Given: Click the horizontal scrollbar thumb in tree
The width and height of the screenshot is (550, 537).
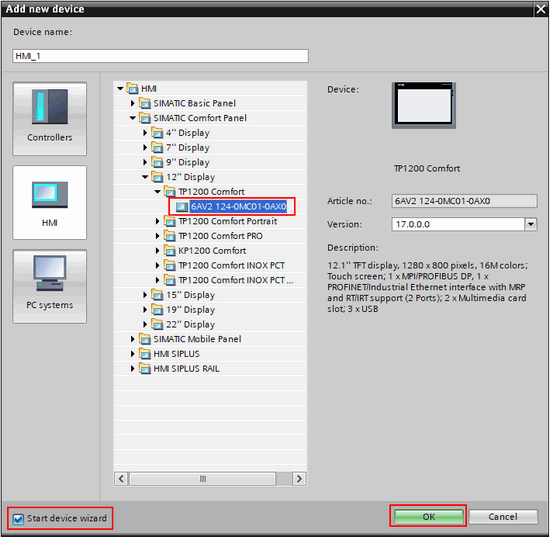Looking at the screenshot, I should tap(203, 479).
